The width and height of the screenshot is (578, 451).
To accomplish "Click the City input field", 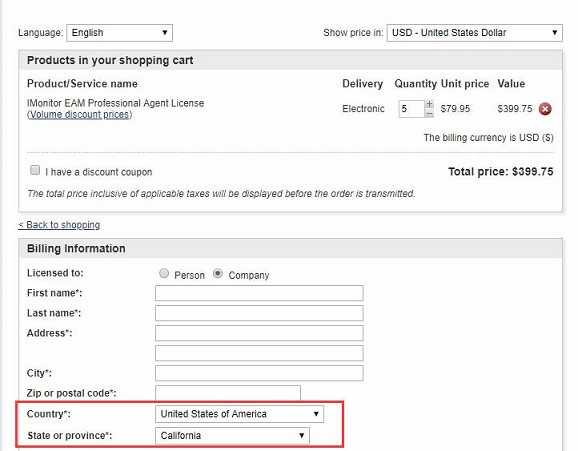I will (259, 373).
